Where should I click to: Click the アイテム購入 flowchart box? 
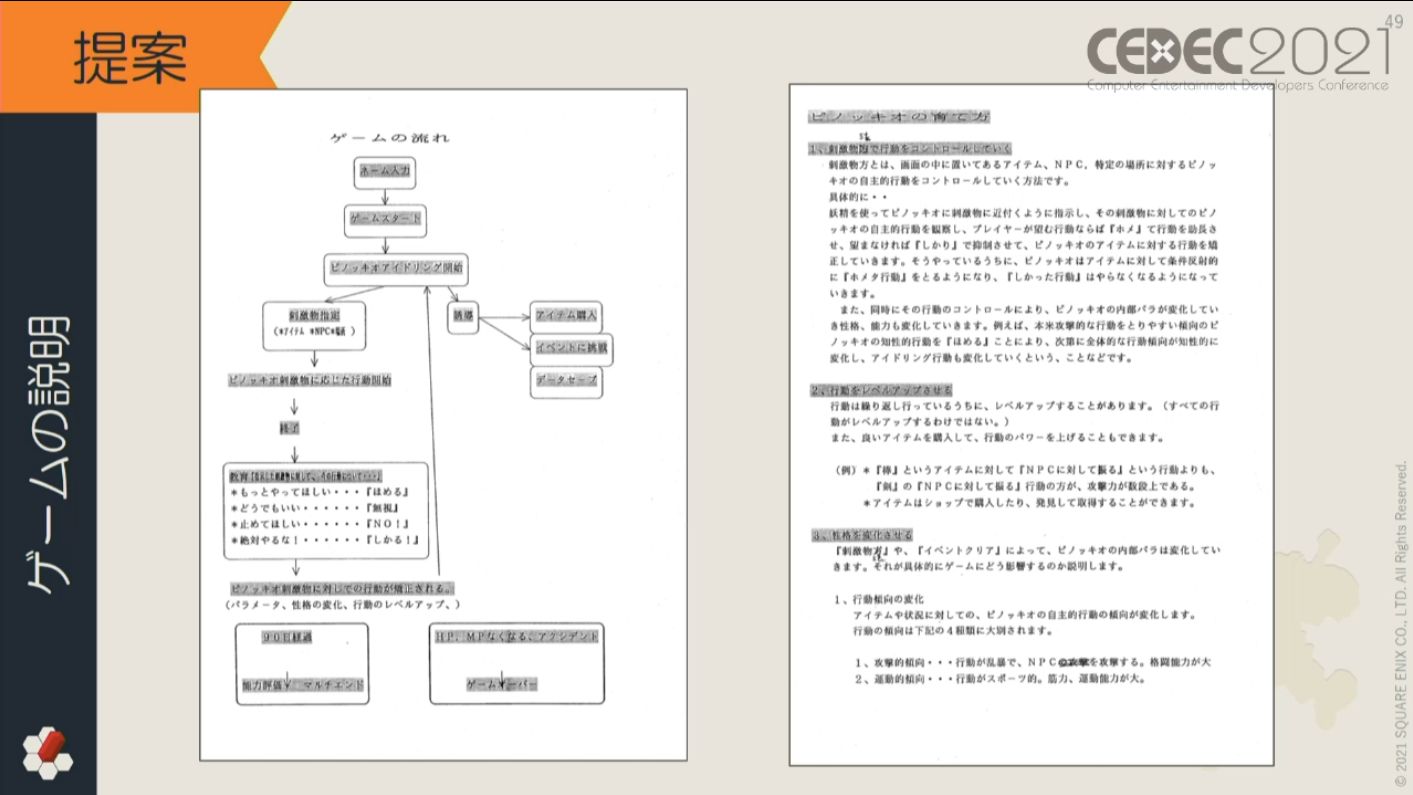click(x=567, y=315)
